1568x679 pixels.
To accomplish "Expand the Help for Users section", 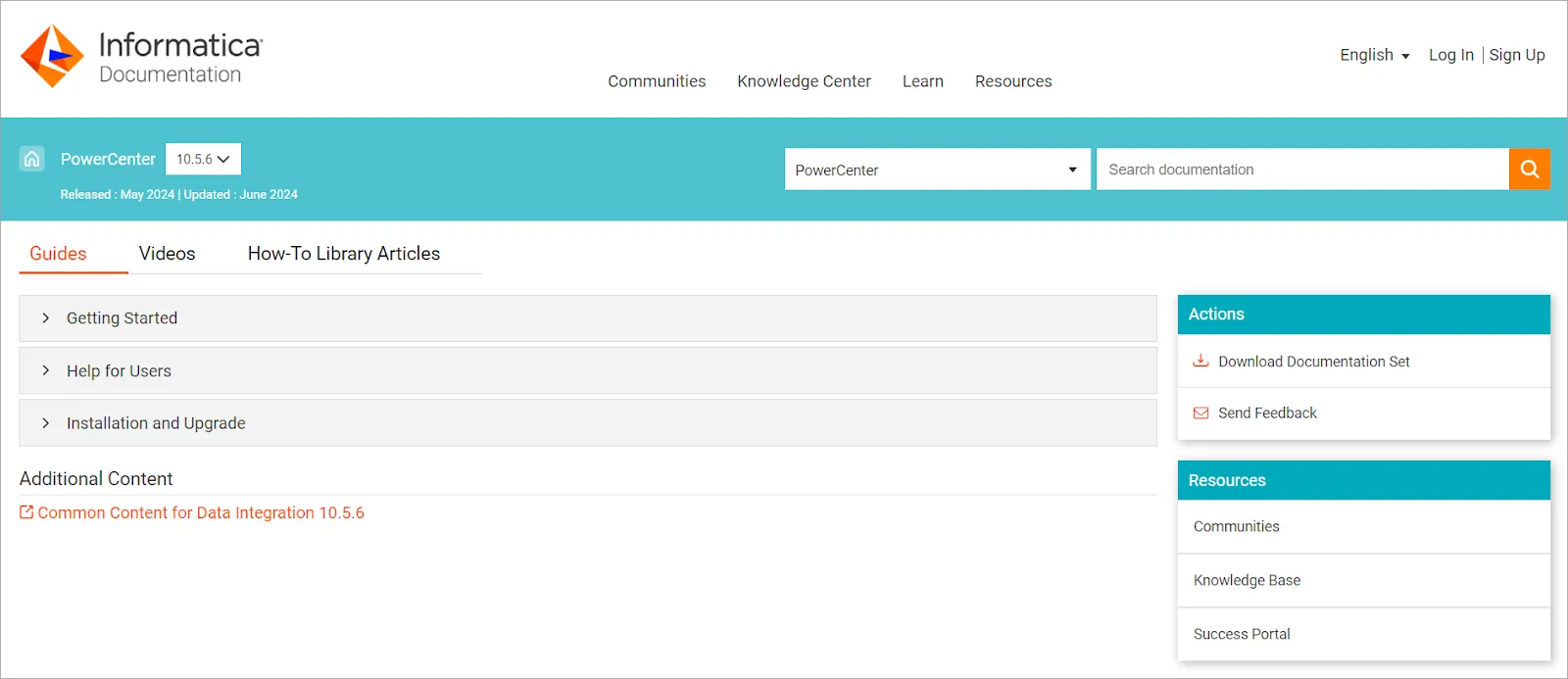I will (588, 370).
